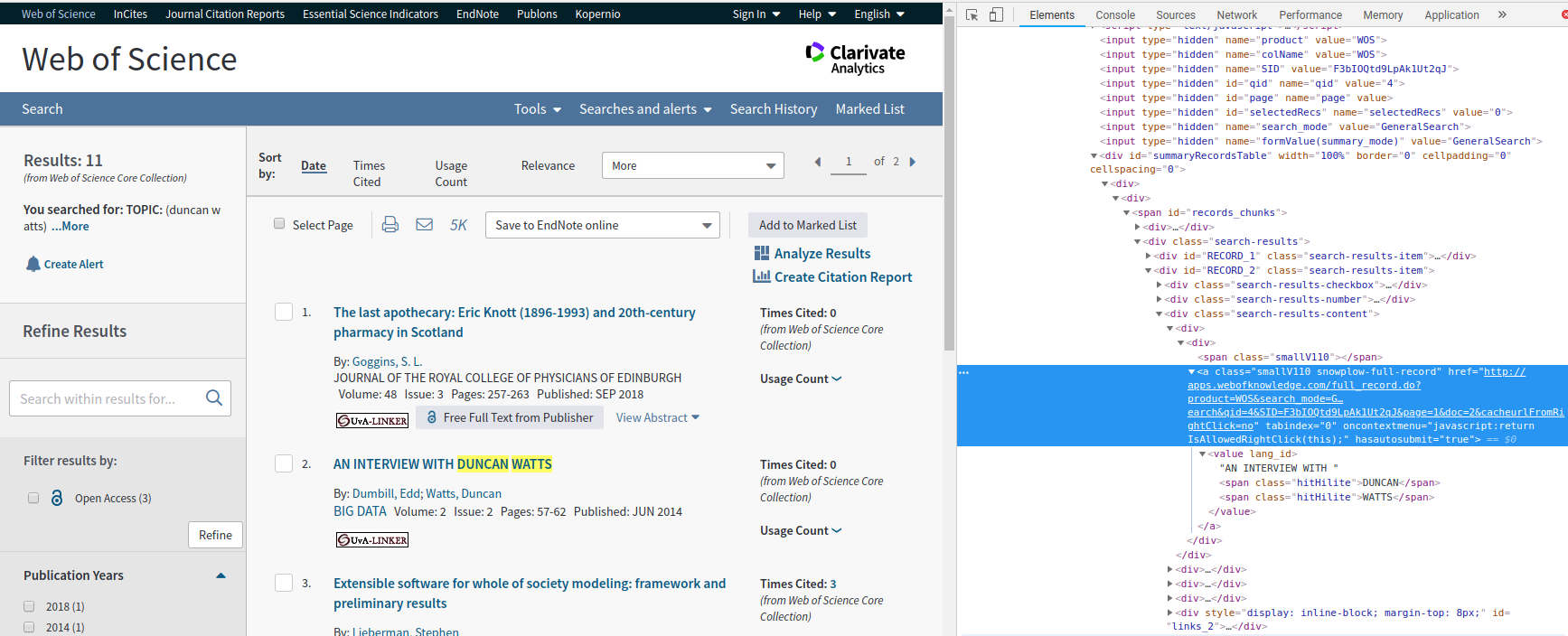Click the email records envelope icon
Image resolution: width=1568 pixels, height=636 pixels.
[424, 225]
